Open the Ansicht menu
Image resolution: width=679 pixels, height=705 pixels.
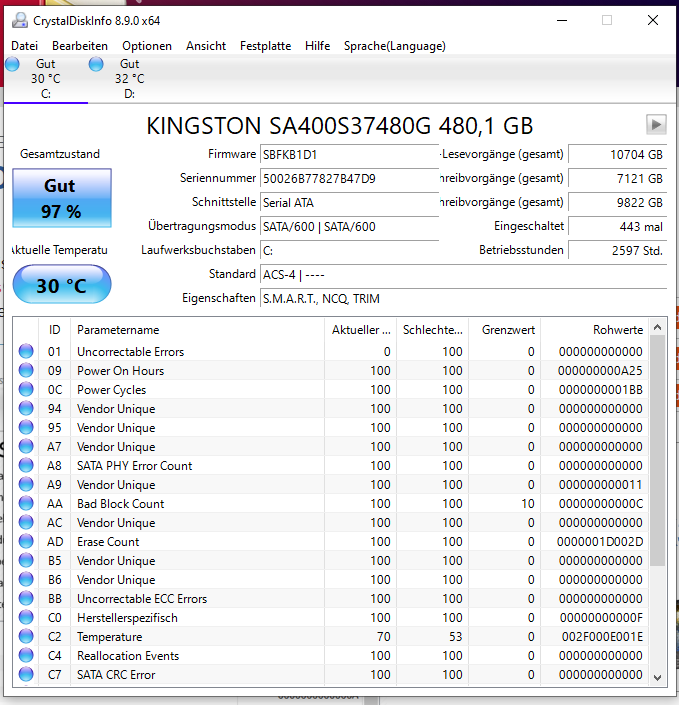(x=206, y=46)
